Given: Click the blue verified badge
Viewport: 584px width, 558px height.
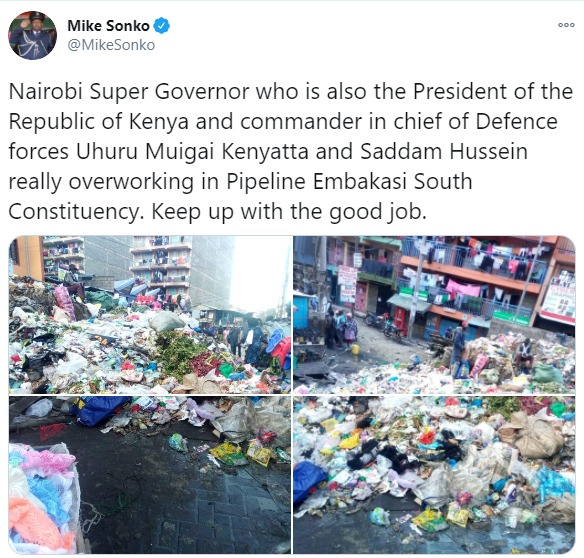Looking at the screenshot, I should click(162, 26).
